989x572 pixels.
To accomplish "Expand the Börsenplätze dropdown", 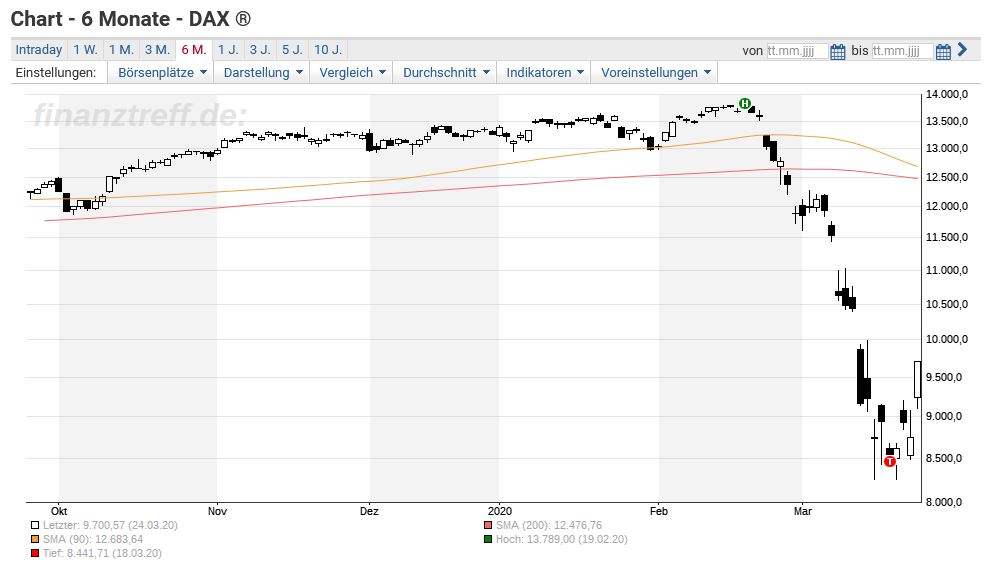I will tap(161, 73).
